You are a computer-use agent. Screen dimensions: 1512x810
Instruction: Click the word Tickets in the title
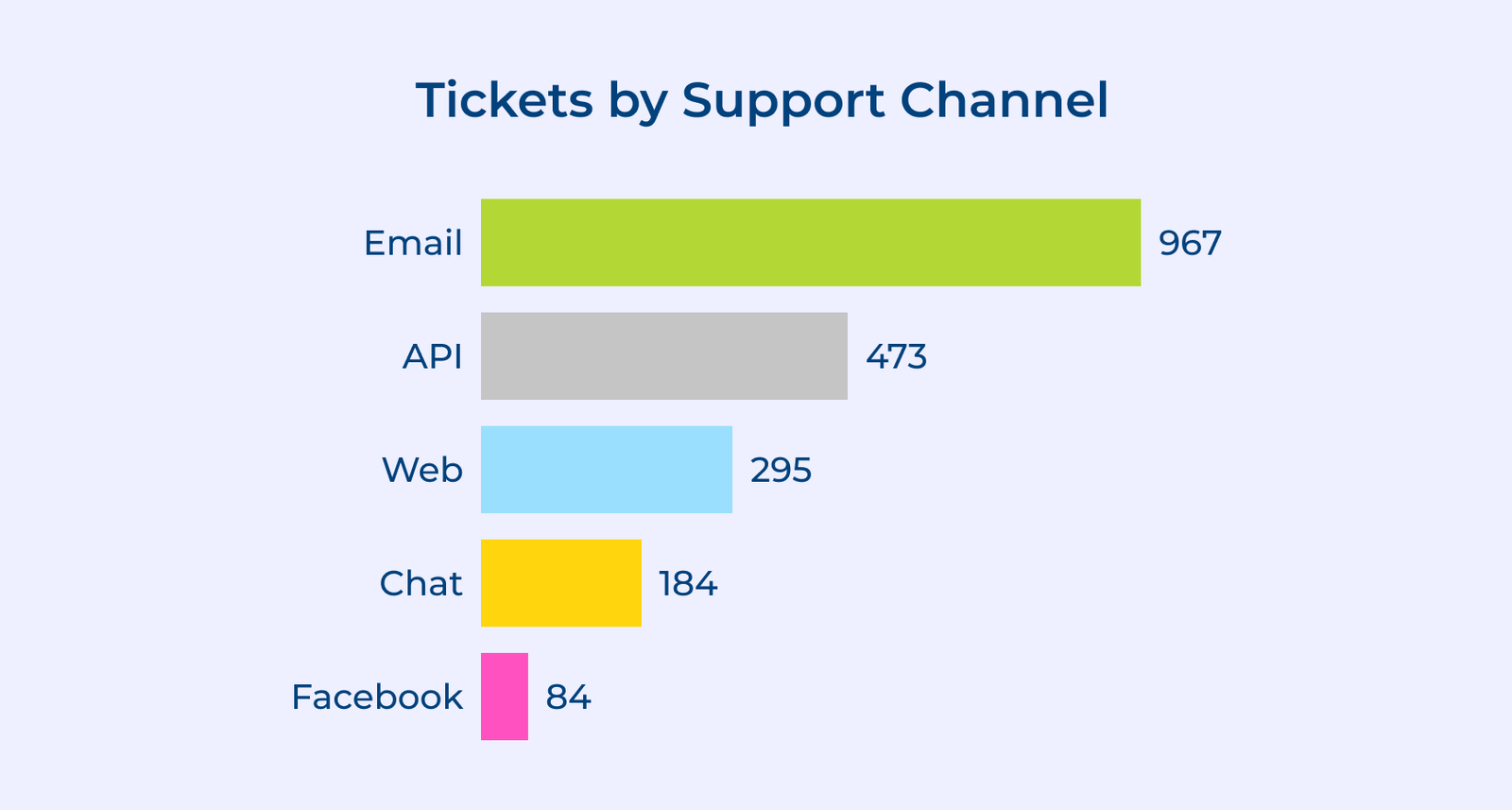click(504, 100)
